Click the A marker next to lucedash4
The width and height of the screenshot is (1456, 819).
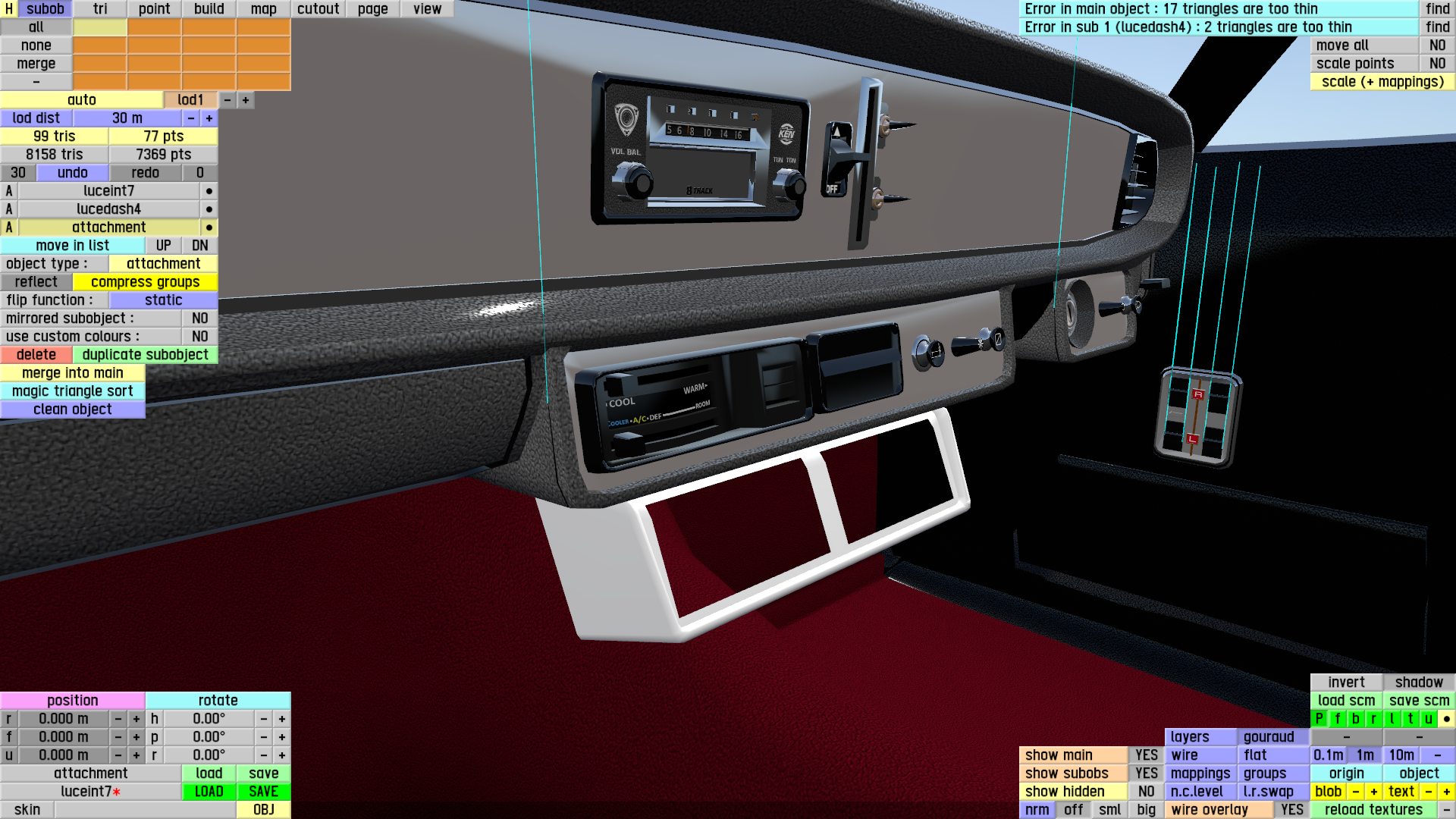pos(9,209)
